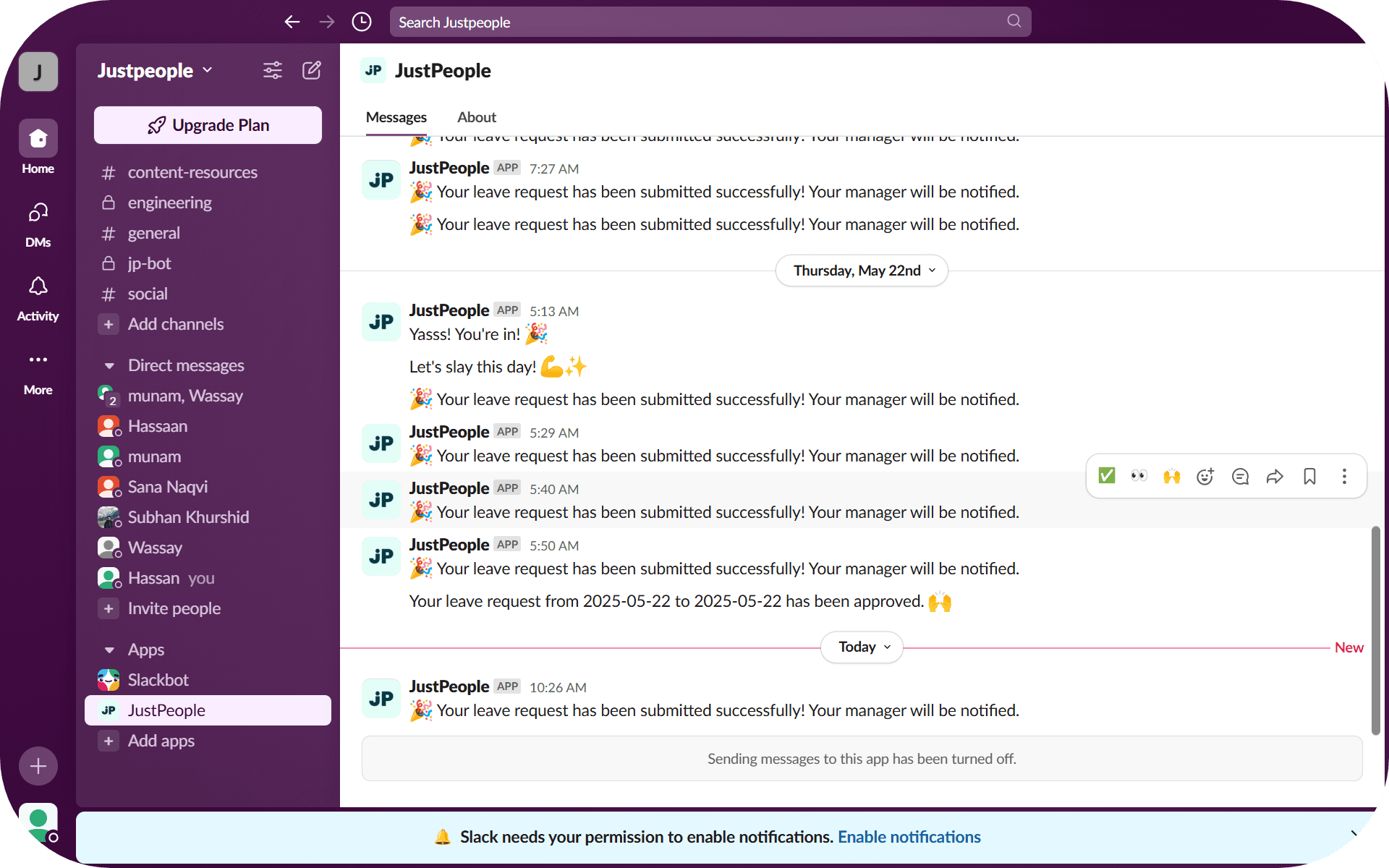Click the 7:27 AM message timestamp
1389x868 pixels.
[554, 169]
